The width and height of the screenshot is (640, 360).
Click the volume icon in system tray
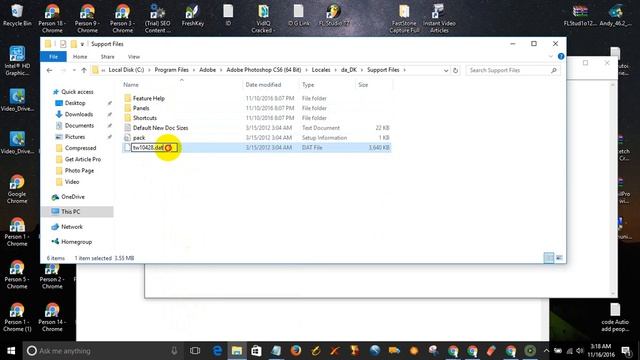[580, 351]
